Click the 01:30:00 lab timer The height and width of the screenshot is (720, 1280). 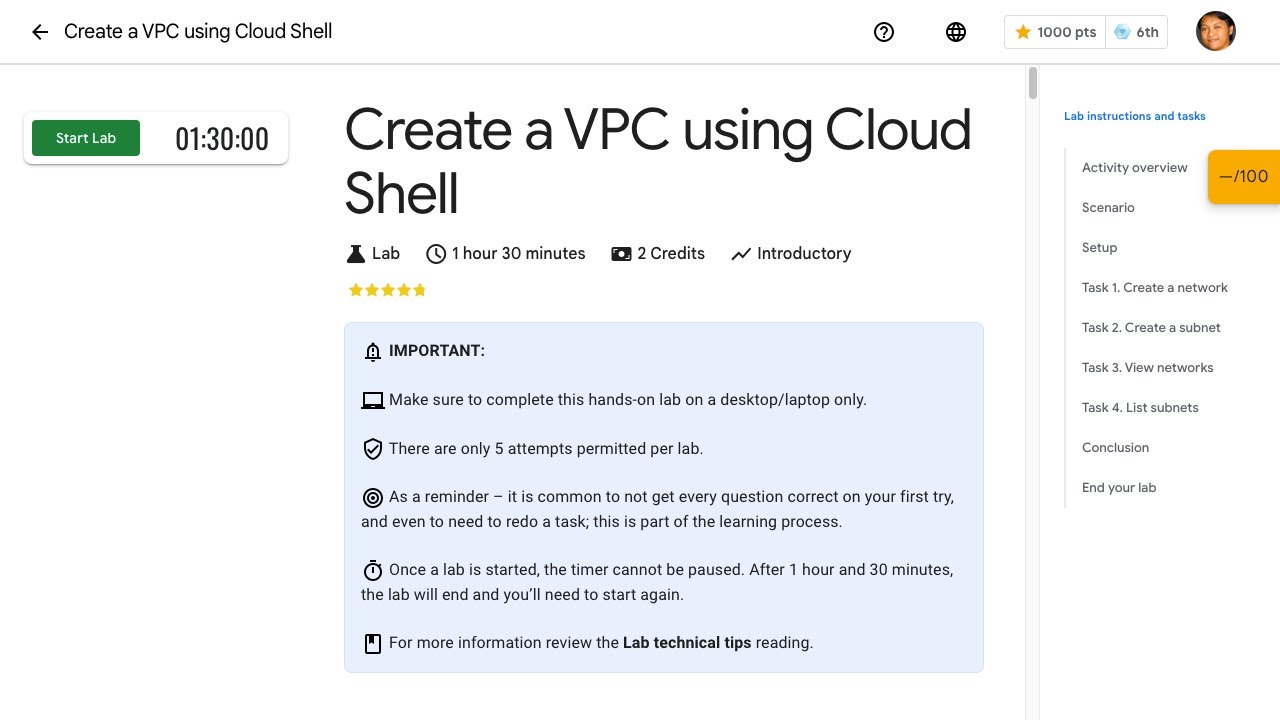coord(222,139)
